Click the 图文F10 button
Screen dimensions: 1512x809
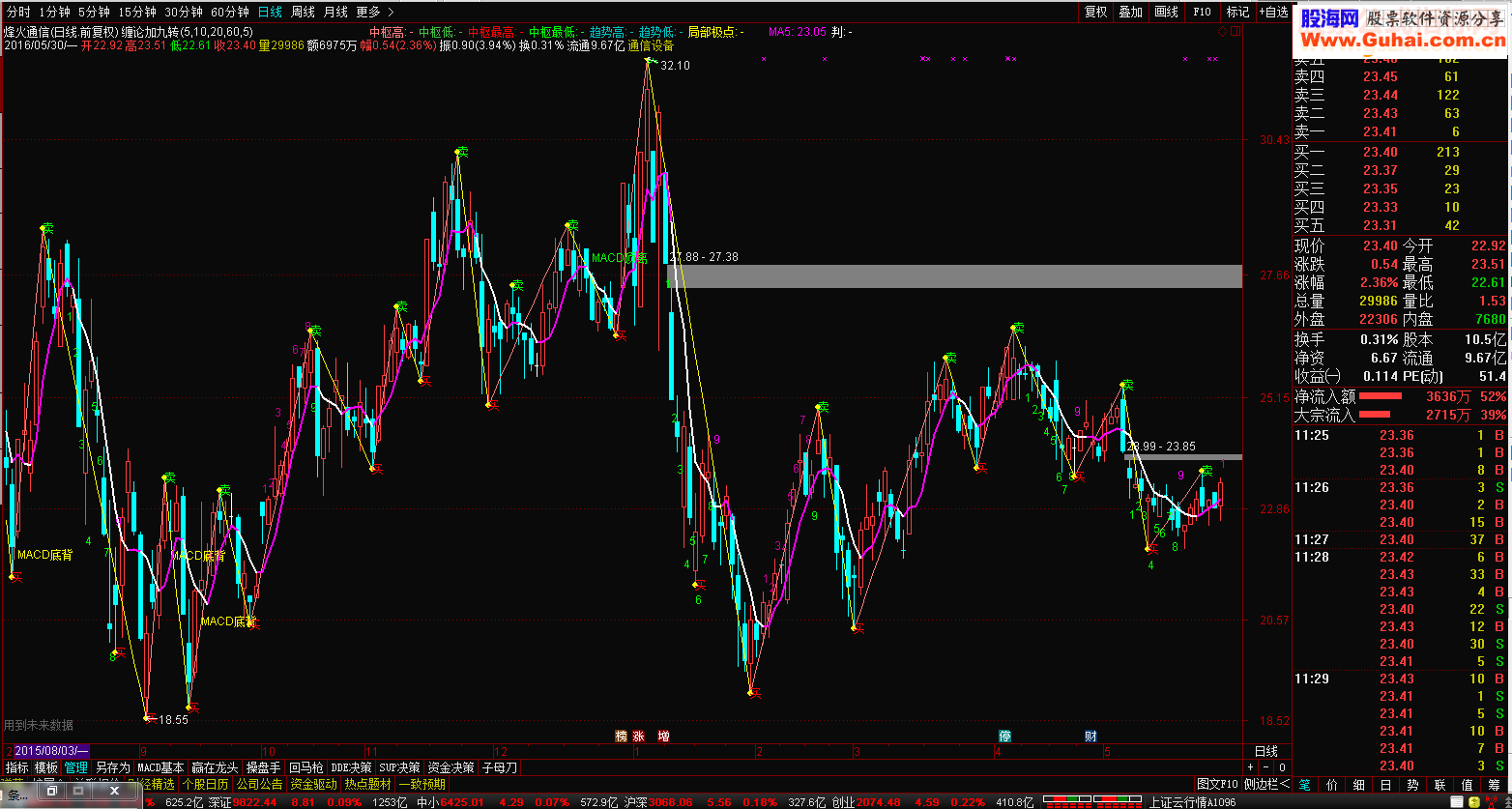click(x=1218, y=784)
